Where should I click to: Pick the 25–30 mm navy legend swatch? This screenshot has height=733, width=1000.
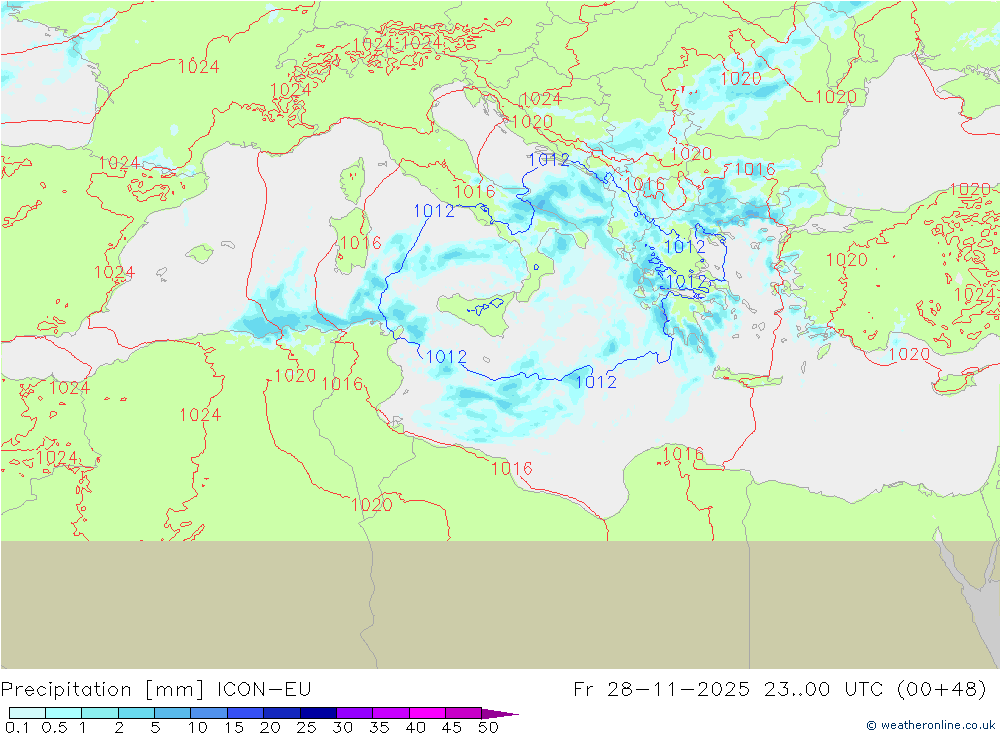point(318,713)
